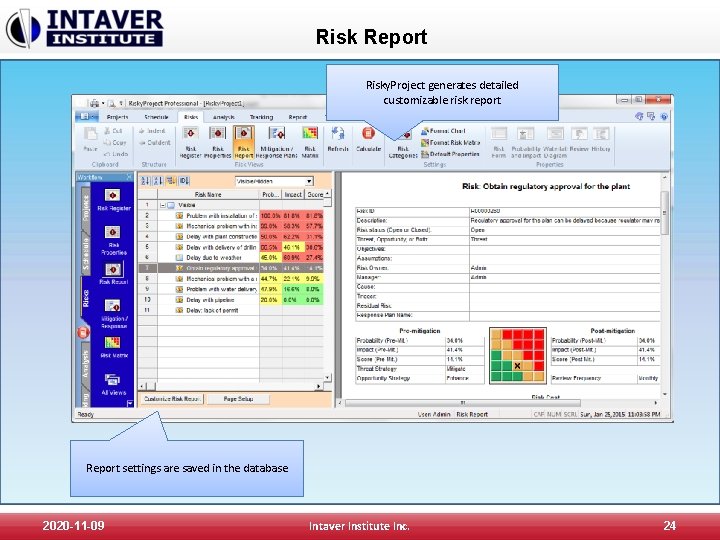Click the Customize Risk Report button
Viewport: 720px width, 540px height.
[171, 399]
